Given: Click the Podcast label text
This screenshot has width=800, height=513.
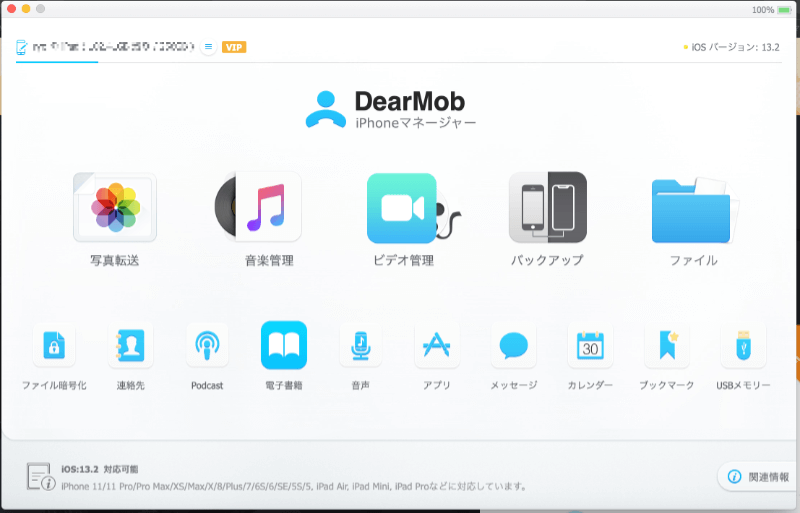Looking at the screenshot, I should (x=207, y=385).
